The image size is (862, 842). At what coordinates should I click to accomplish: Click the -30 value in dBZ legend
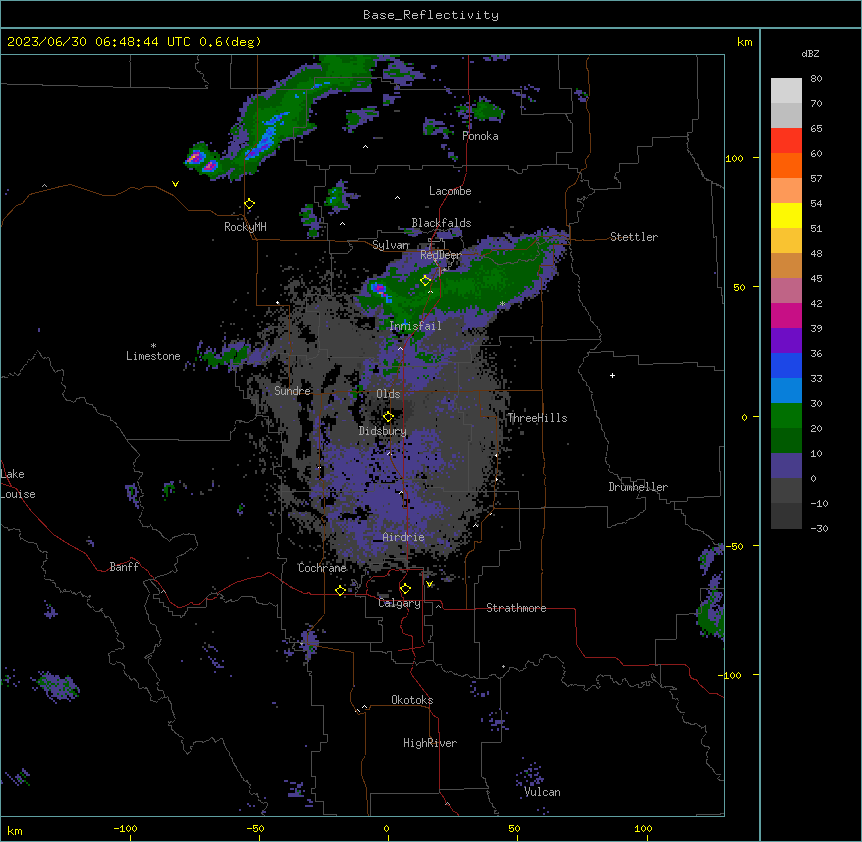[x=819, y=529]
